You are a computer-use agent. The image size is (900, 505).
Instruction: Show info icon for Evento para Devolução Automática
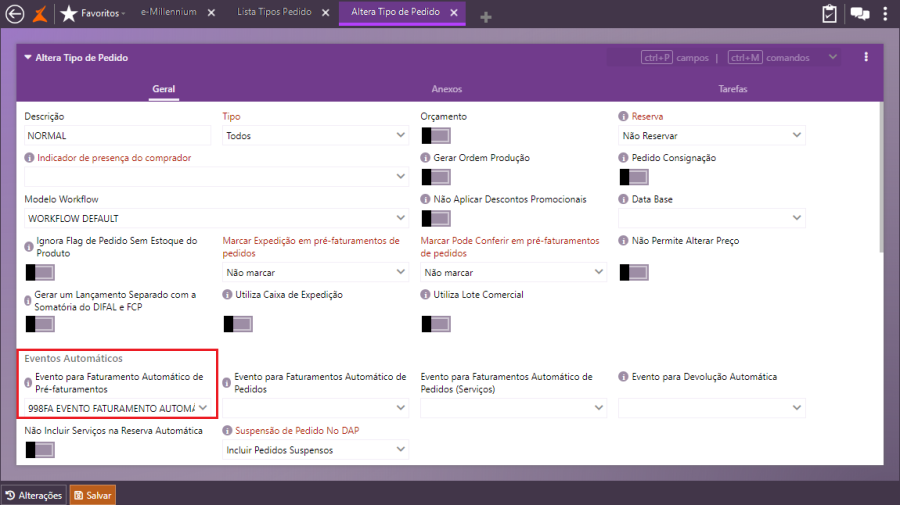[x=623, y=376]
